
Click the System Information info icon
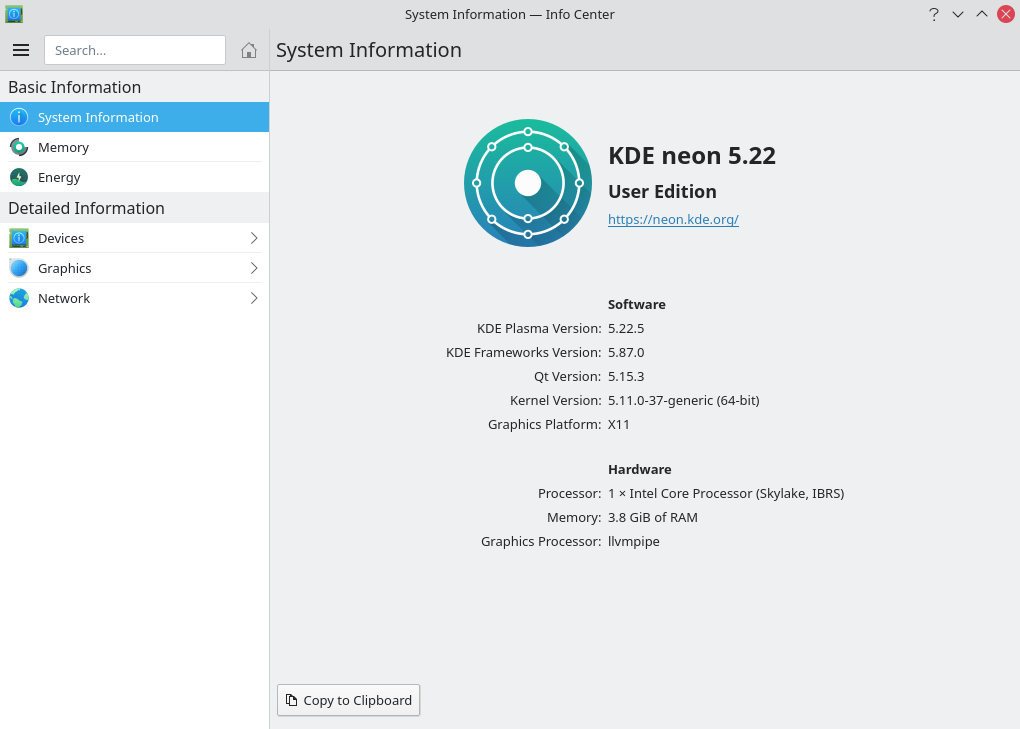19,117
